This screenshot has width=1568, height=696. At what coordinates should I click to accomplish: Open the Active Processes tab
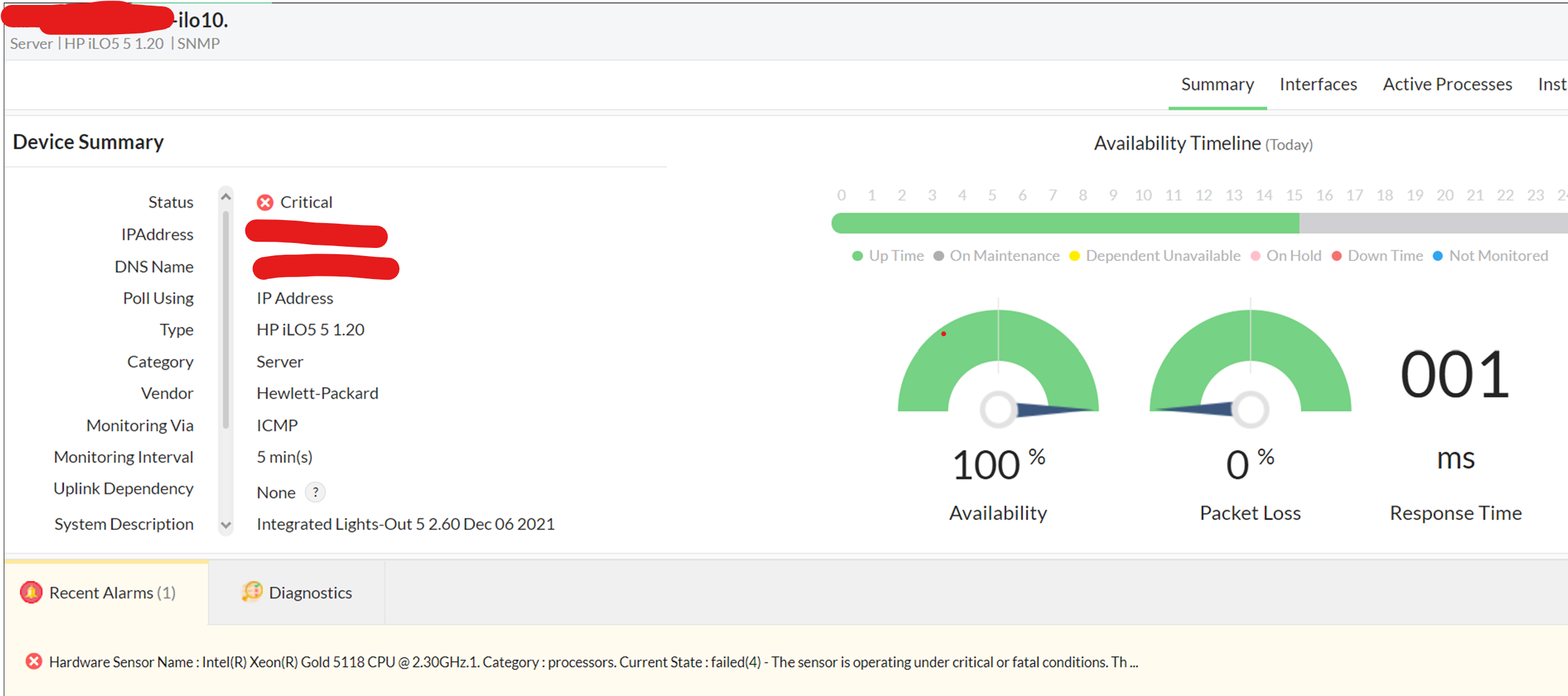(1447, 85)
